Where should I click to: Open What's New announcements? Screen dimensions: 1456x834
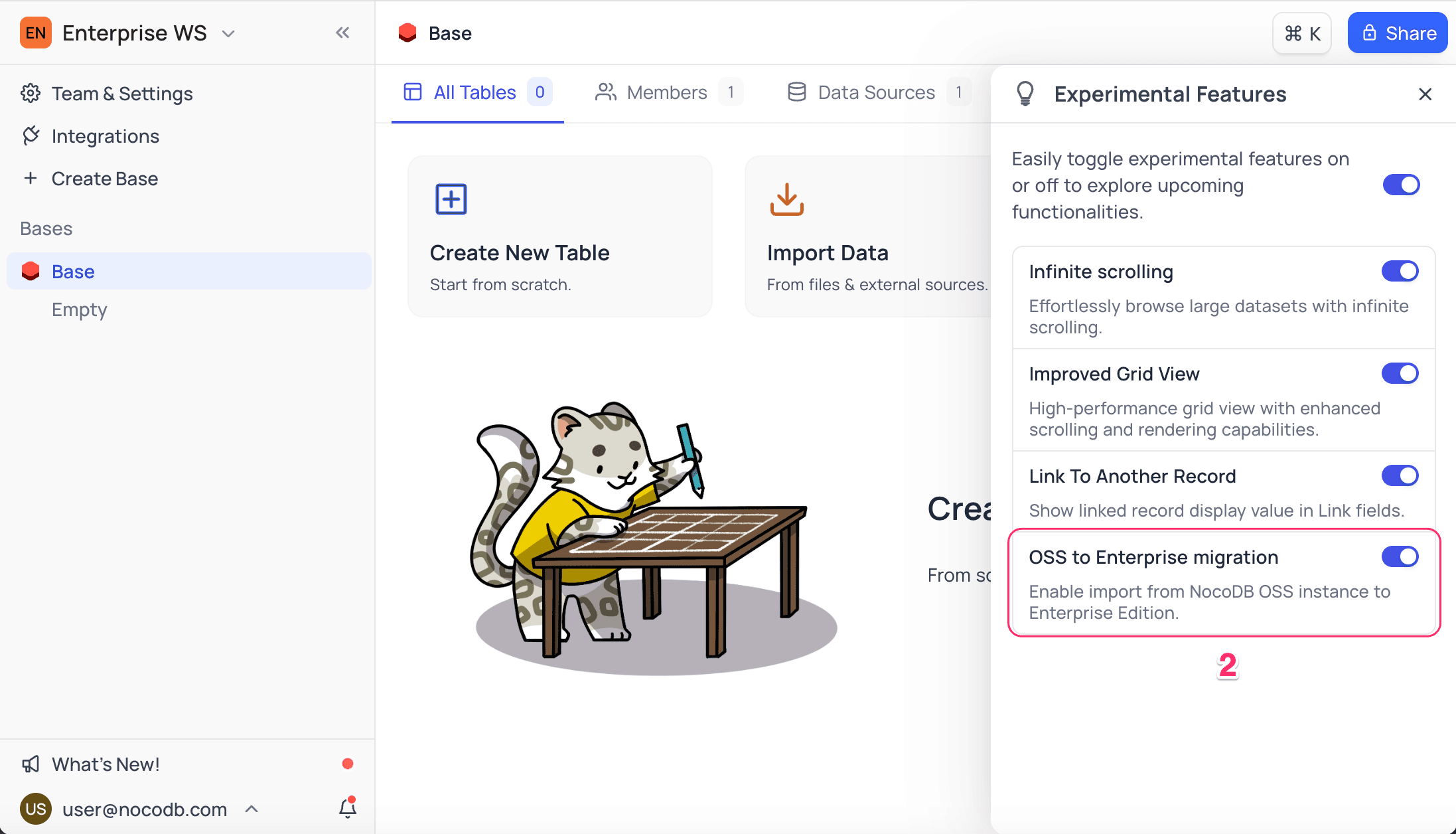click(x=106, y=764)
